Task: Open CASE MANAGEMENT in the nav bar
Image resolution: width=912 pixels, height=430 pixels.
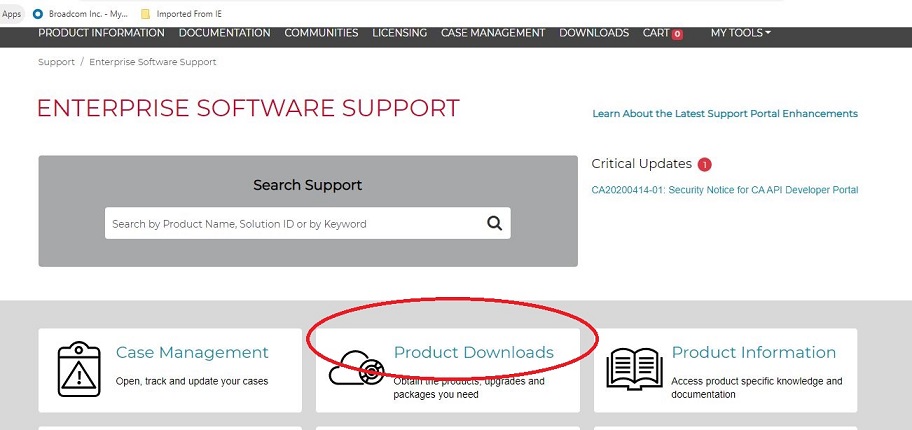Action: [x=493, y=33]
